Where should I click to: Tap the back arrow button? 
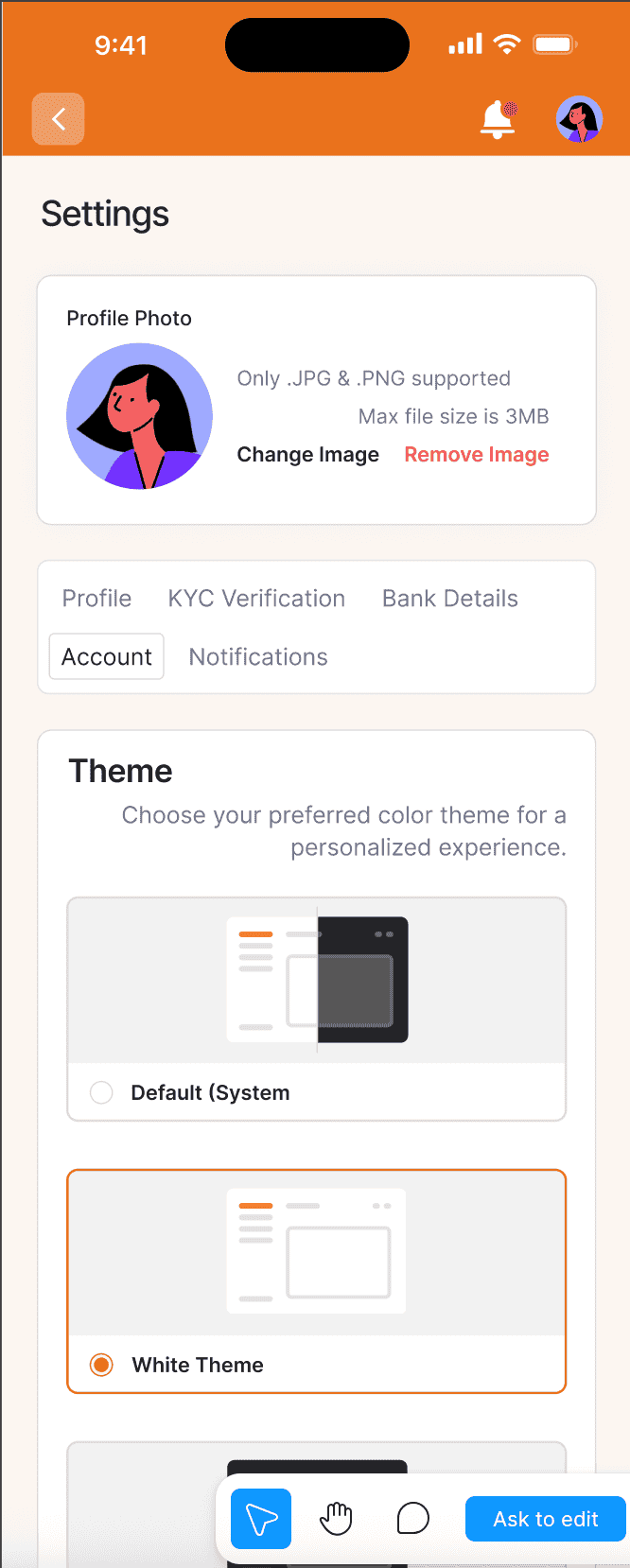coord(58,119)
